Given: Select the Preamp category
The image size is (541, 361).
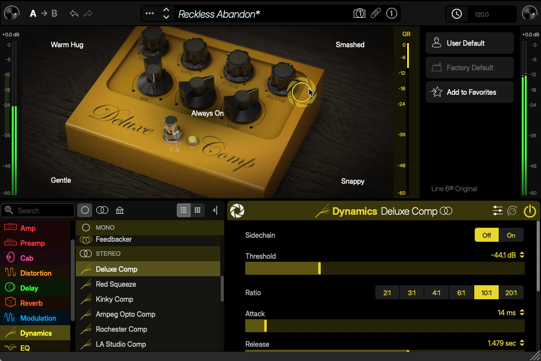Looking at the screenshot, I should [x=35, y=243].
